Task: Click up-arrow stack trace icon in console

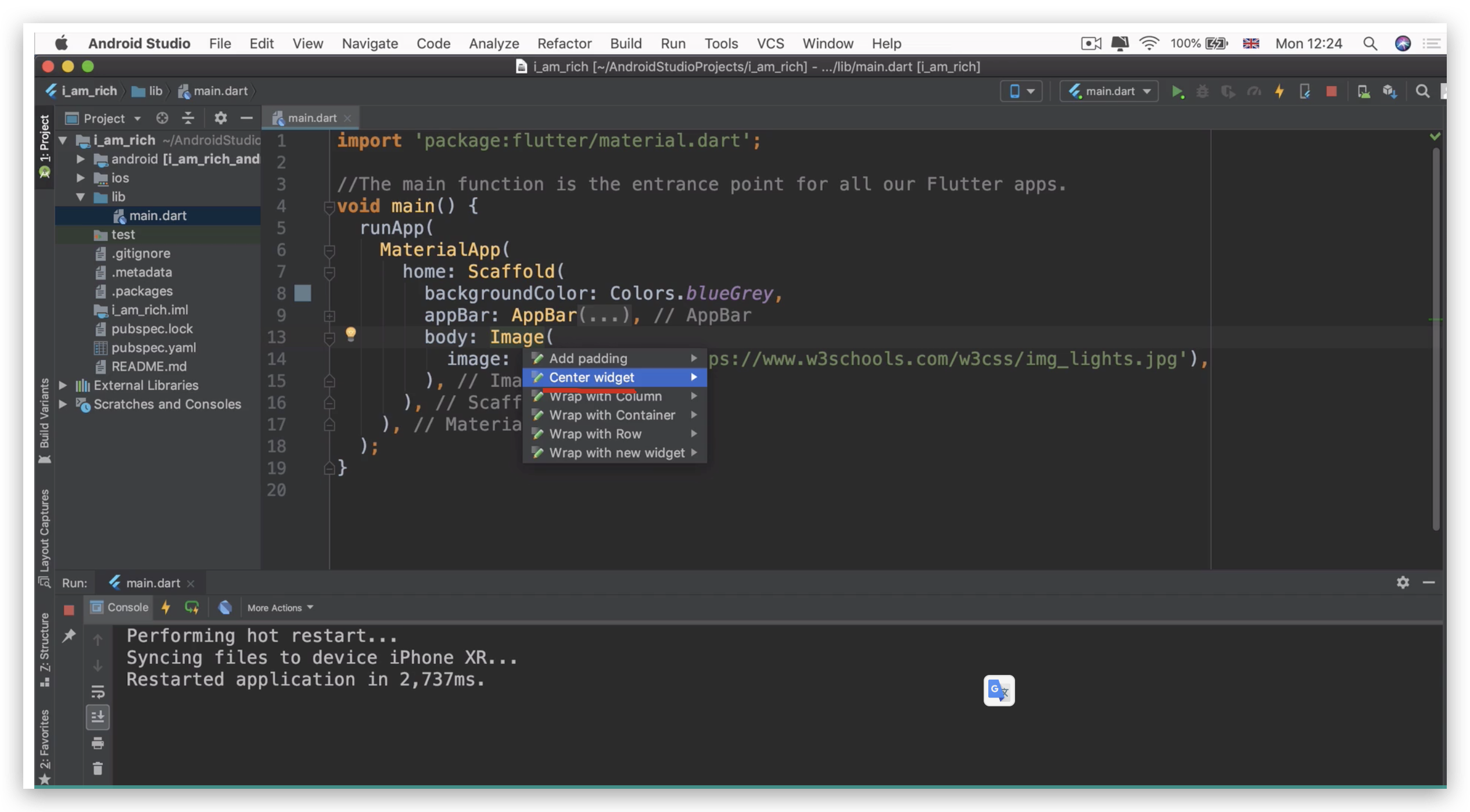Action: click(x=98, y=639)
